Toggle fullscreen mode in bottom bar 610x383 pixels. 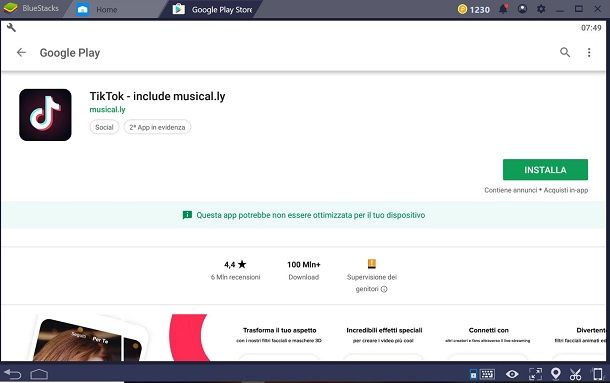click(535, 374)
